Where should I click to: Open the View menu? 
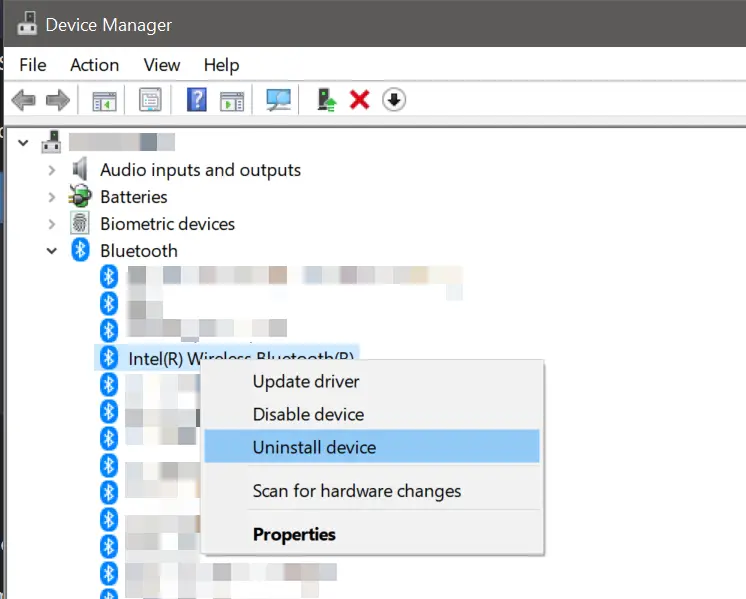pos(161,65)
